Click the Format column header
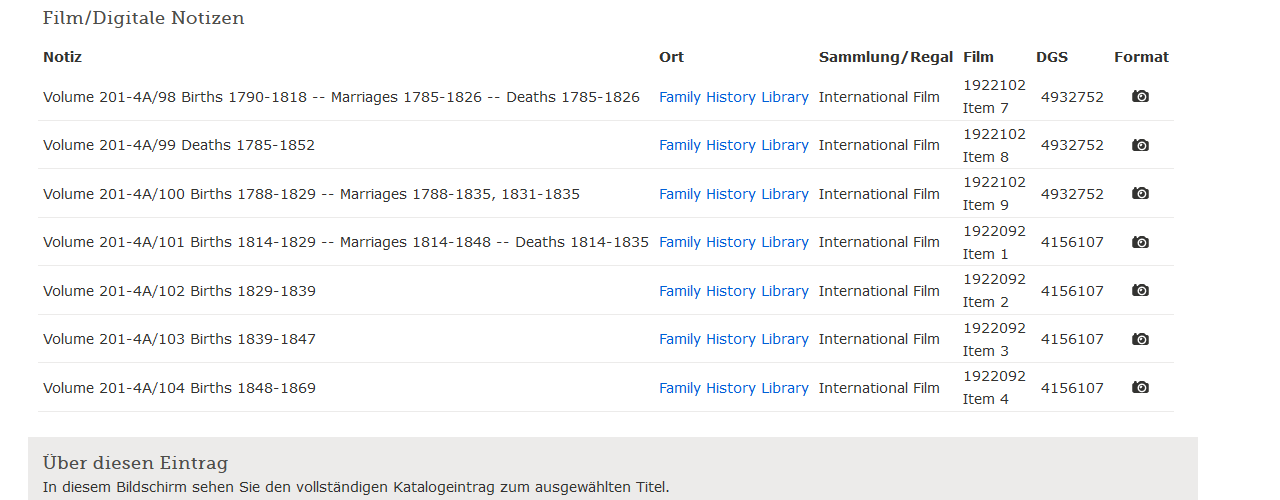This screenshot has height=500, width=1280. point(1141,57)
